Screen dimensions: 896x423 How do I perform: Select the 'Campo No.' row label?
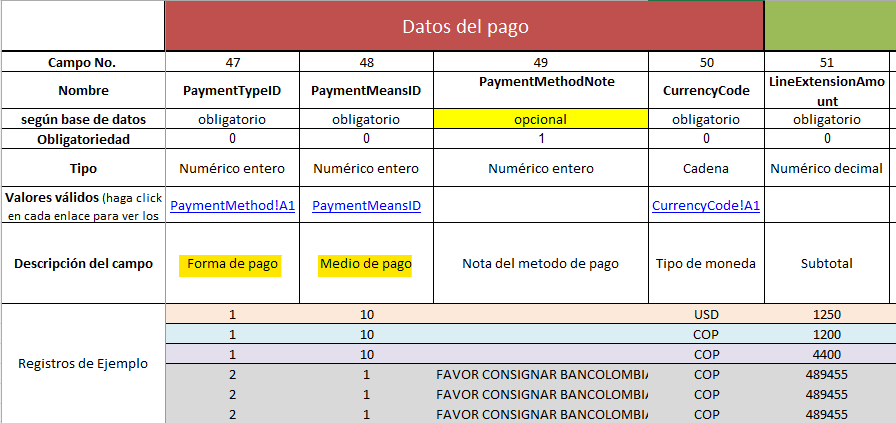82,62
